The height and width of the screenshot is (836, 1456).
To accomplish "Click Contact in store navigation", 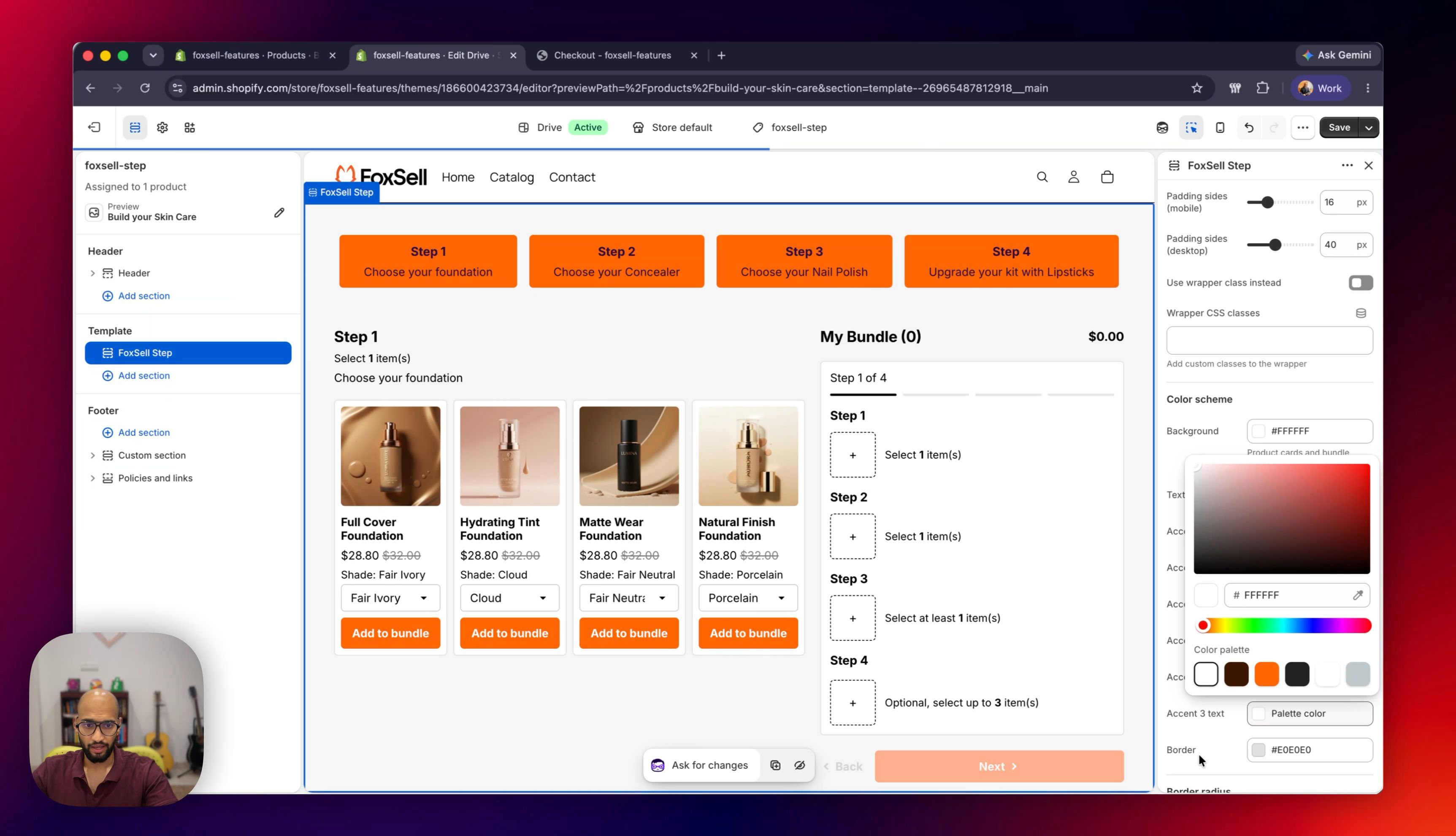I will click(572, 178).
